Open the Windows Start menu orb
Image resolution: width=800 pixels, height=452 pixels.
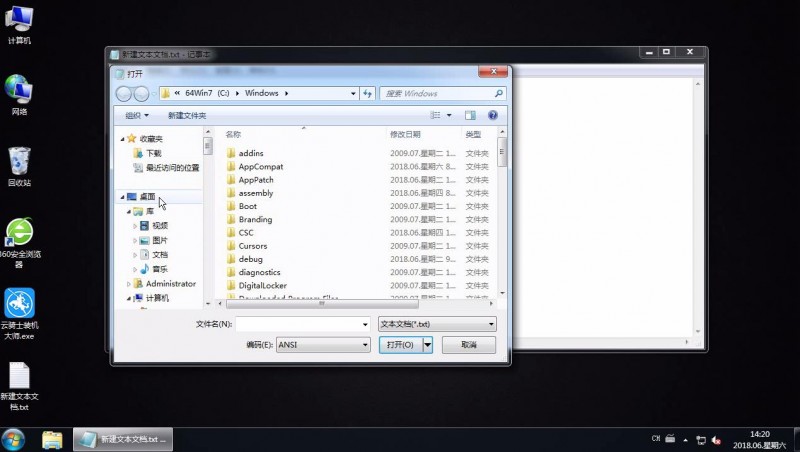[13, 440]
